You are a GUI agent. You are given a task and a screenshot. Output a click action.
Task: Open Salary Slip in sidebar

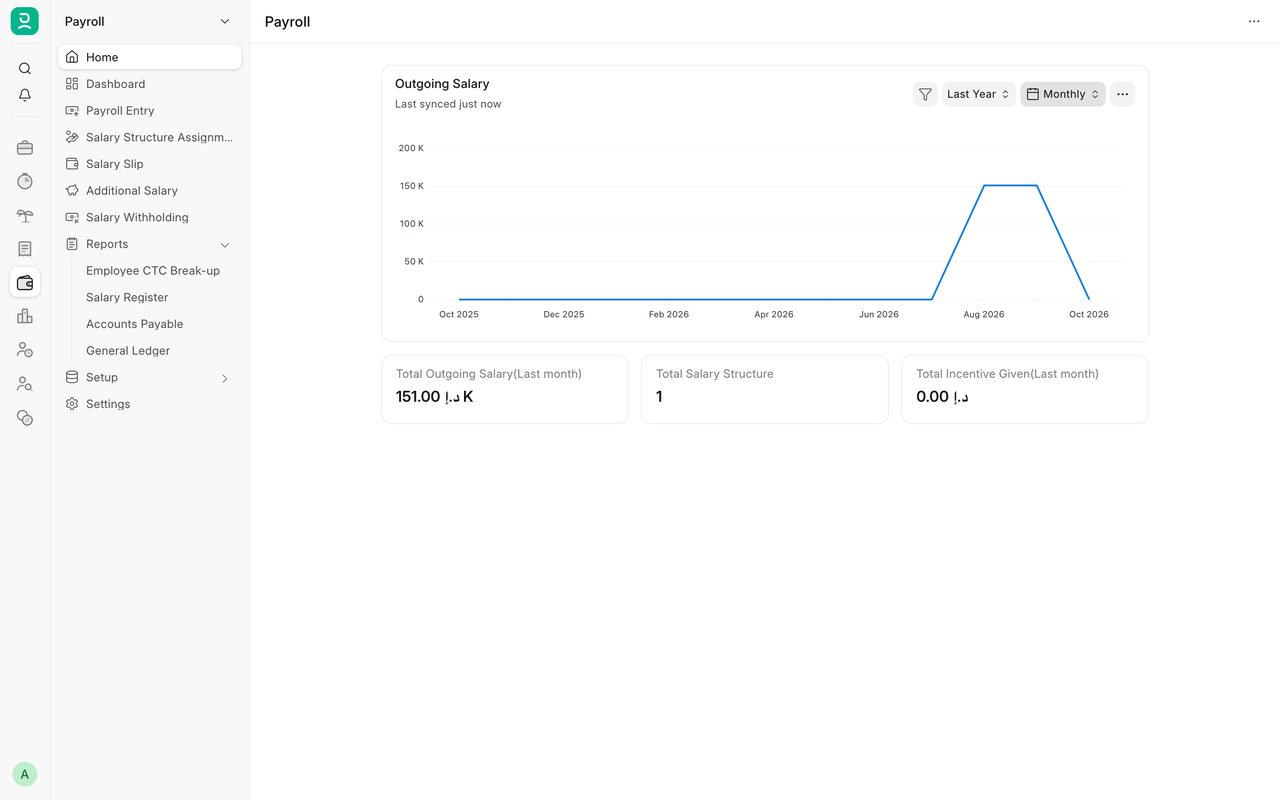click(x=150, y=164)
